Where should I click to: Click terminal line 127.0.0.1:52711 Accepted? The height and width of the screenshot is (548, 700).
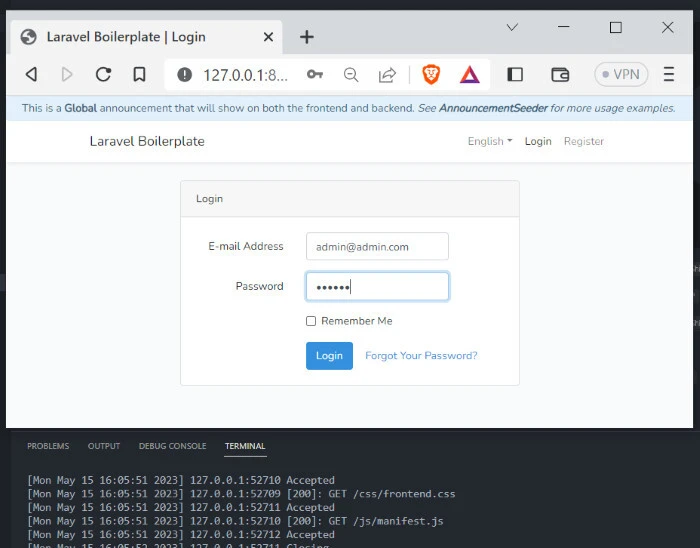click(x=181, y=507)
